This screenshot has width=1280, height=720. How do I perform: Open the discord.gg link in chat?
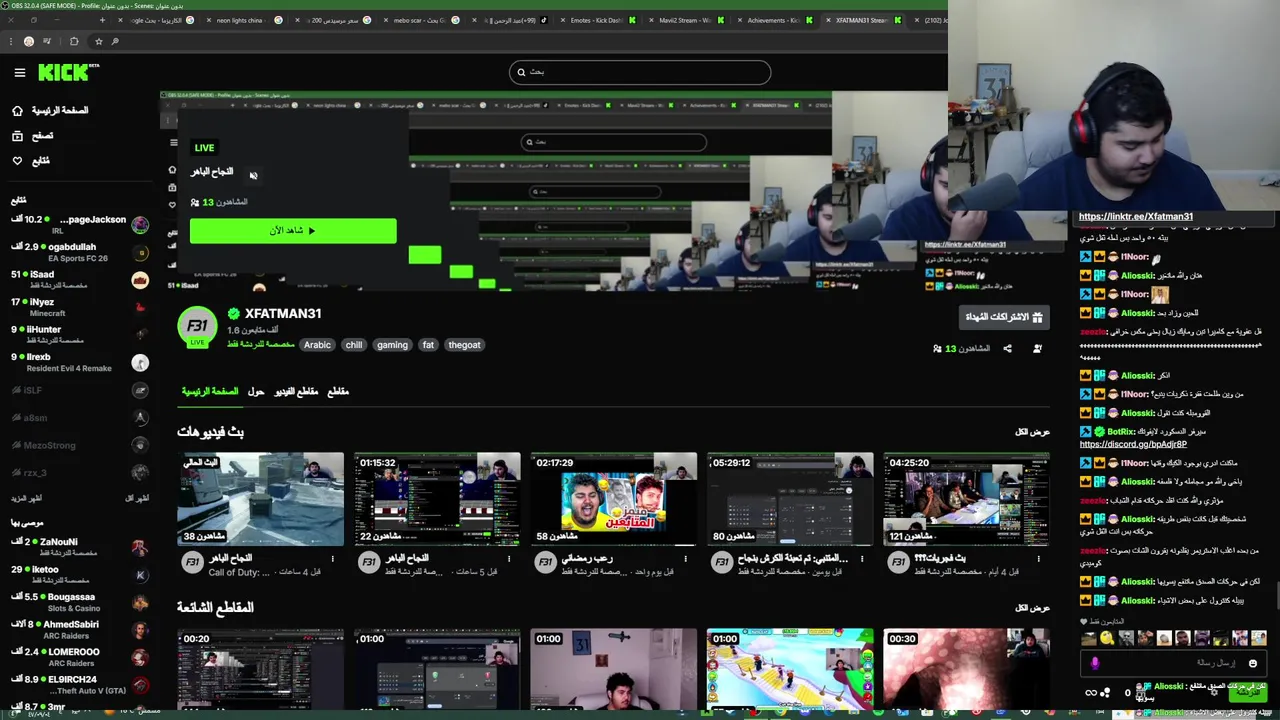1133,444
